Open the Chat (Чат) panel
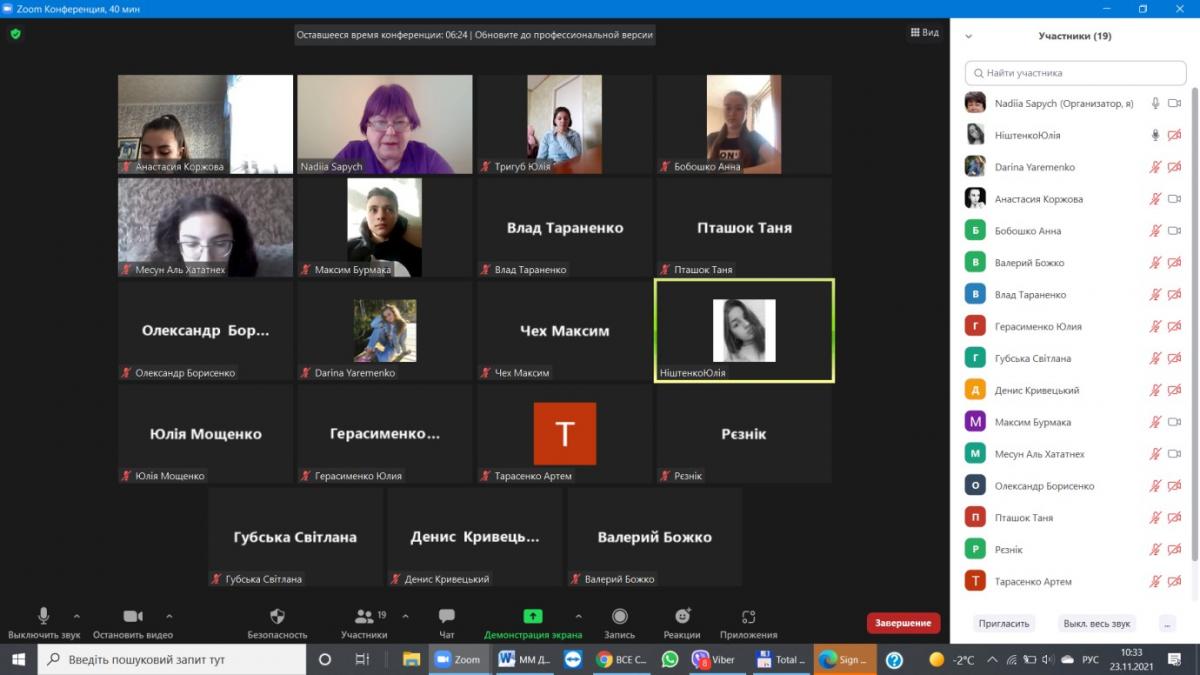The width and height of the screenshot is (1200, 675). pos(446,617)
